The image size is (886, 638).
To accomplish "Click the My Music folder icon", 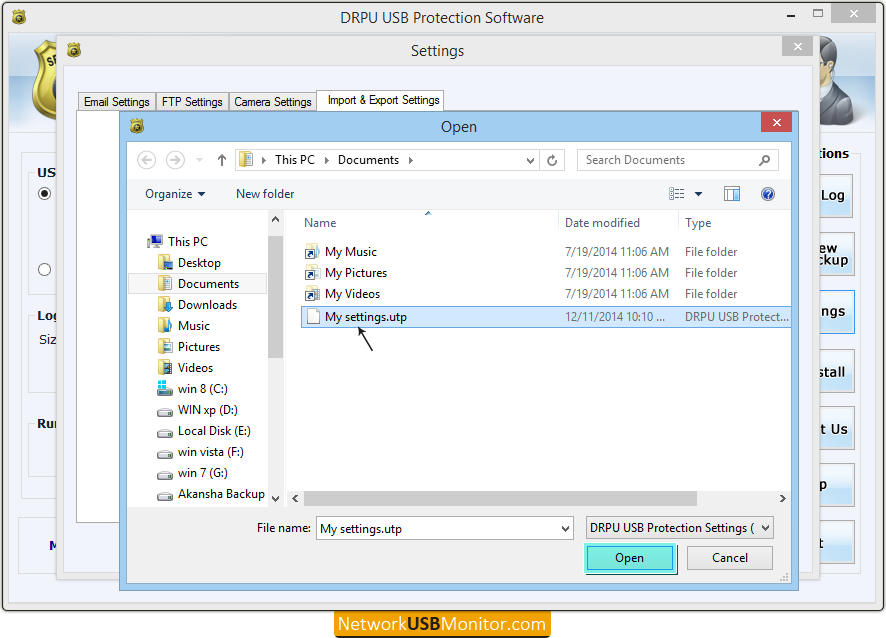I will [312, 252].
